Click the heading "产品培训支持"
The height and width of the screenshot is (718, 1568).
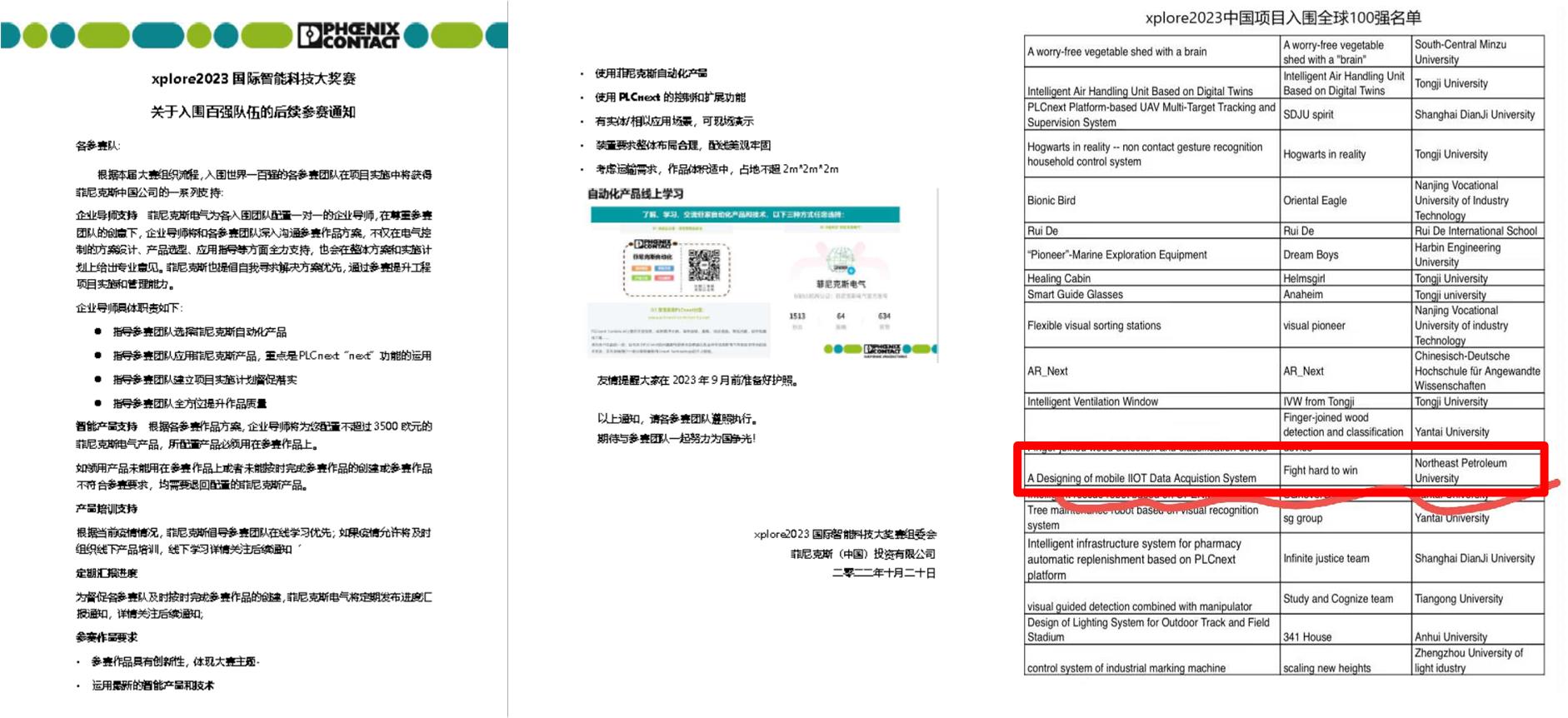(107, 508)
